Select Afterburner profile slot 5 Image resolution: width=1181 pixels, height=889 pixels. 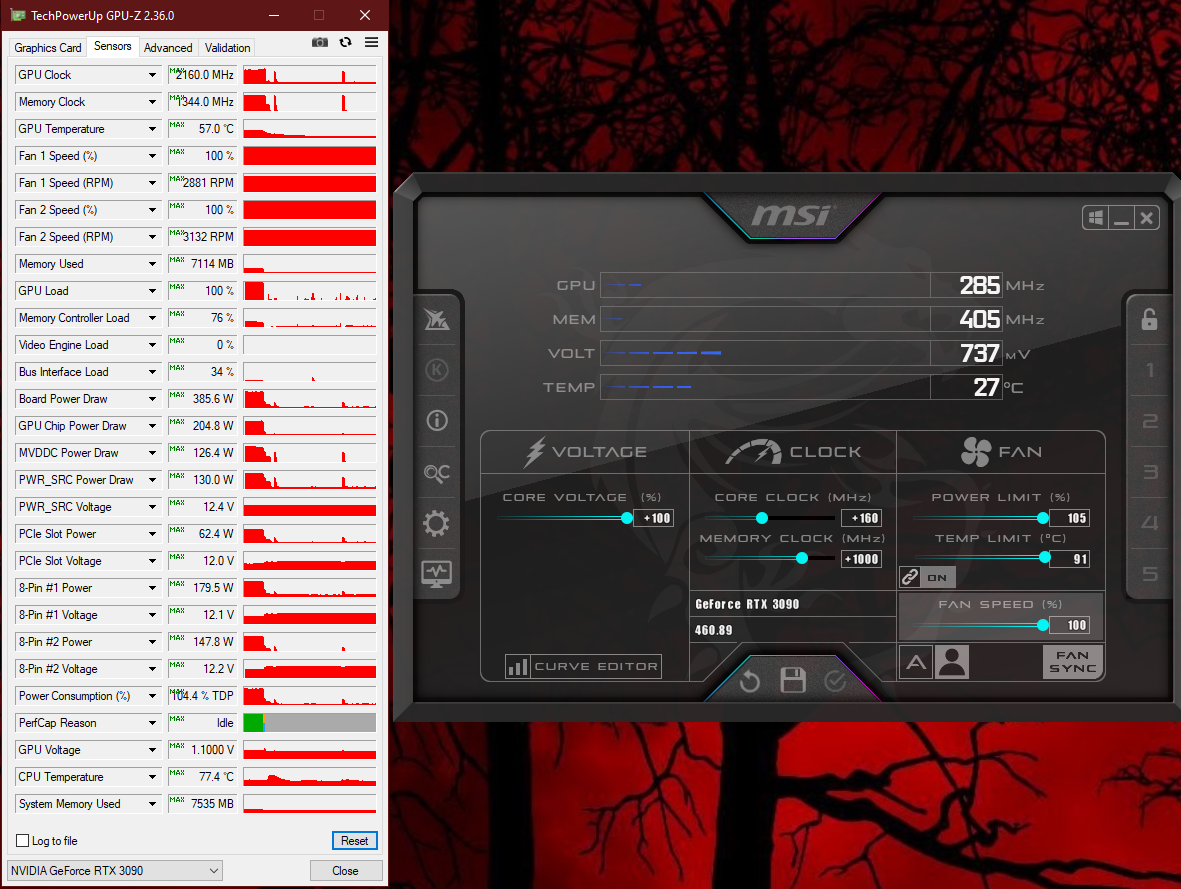coord(1149,574)
